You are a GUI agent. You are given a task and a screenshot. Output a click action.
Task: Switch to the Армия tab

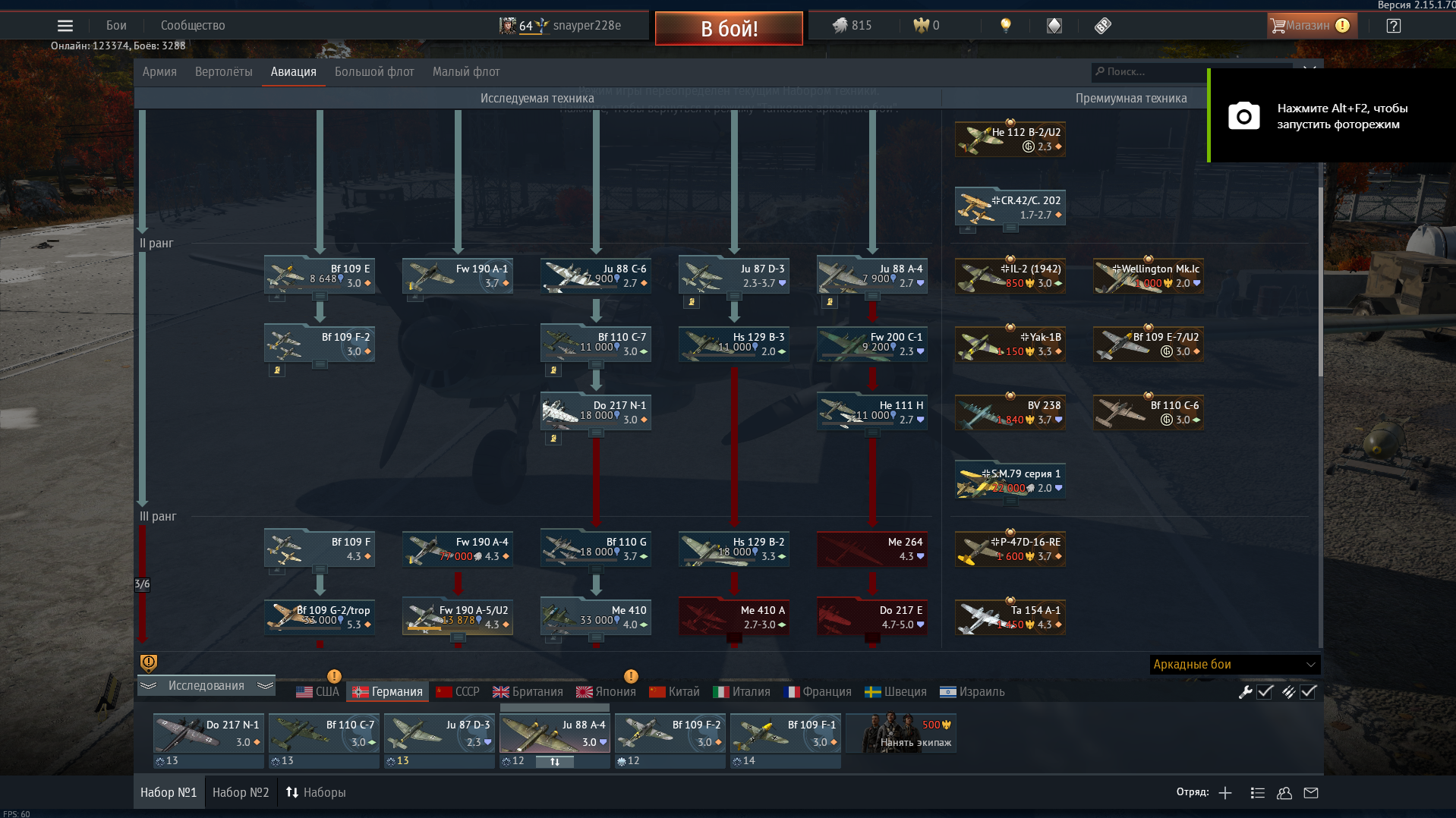159,72
